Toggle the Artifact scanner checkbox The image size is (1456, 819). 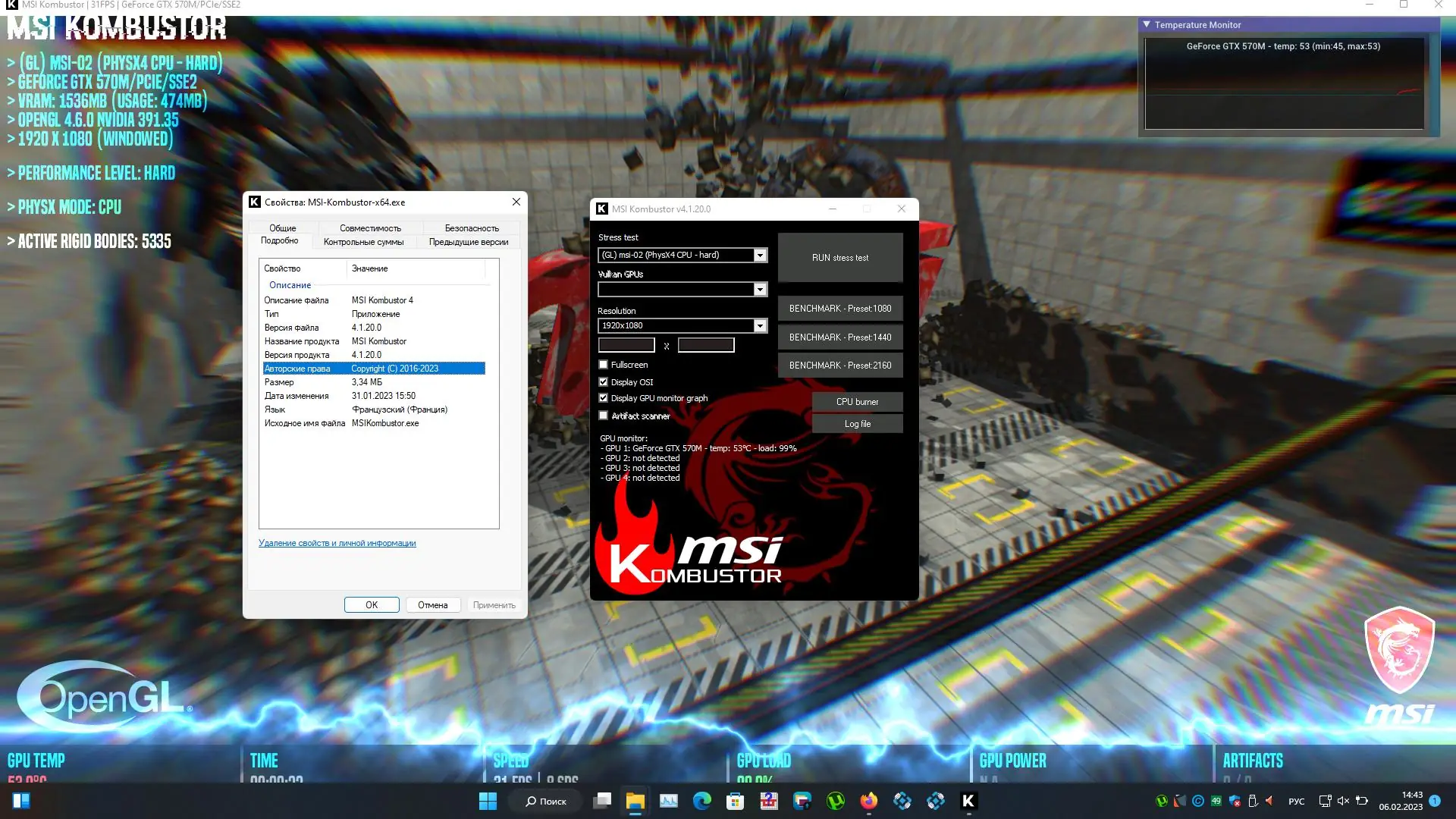coord(604,416)
